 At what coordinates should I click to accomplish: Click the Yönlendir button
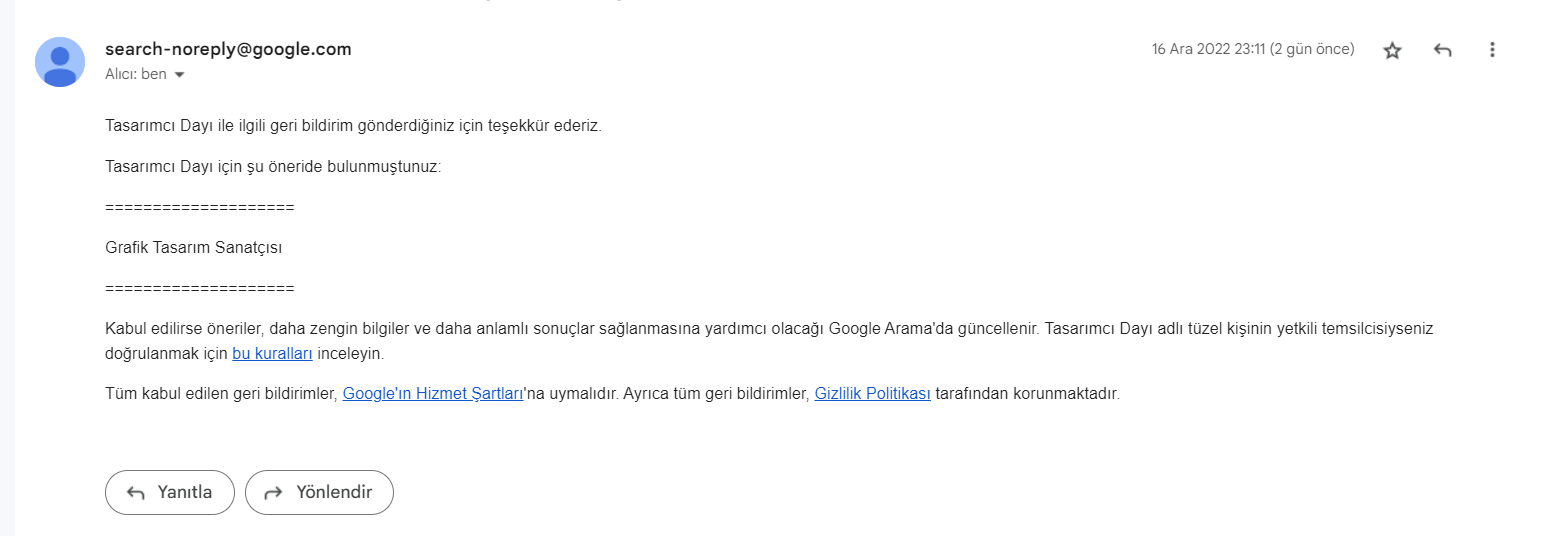click(x=319, y=492)
